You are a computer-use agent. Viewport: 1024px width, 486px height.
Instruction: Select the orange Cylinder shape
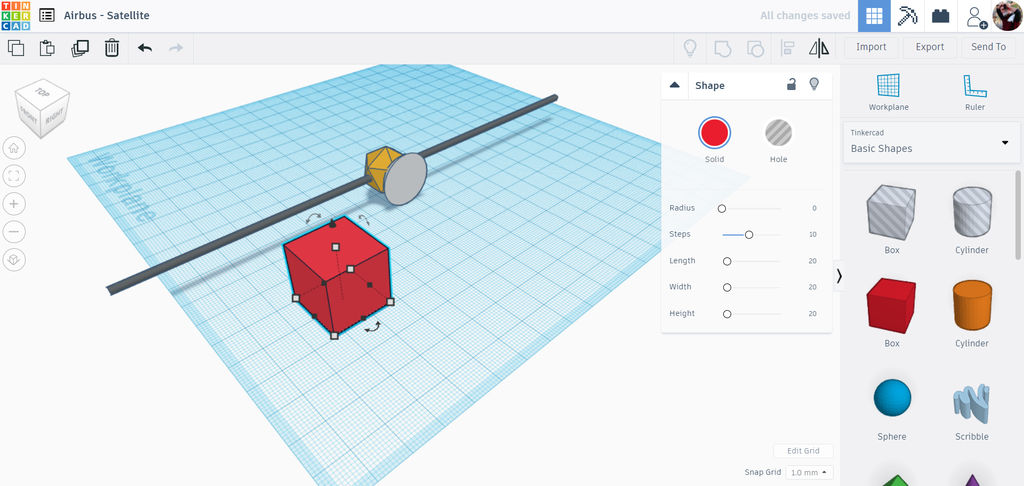coord(972,305)
